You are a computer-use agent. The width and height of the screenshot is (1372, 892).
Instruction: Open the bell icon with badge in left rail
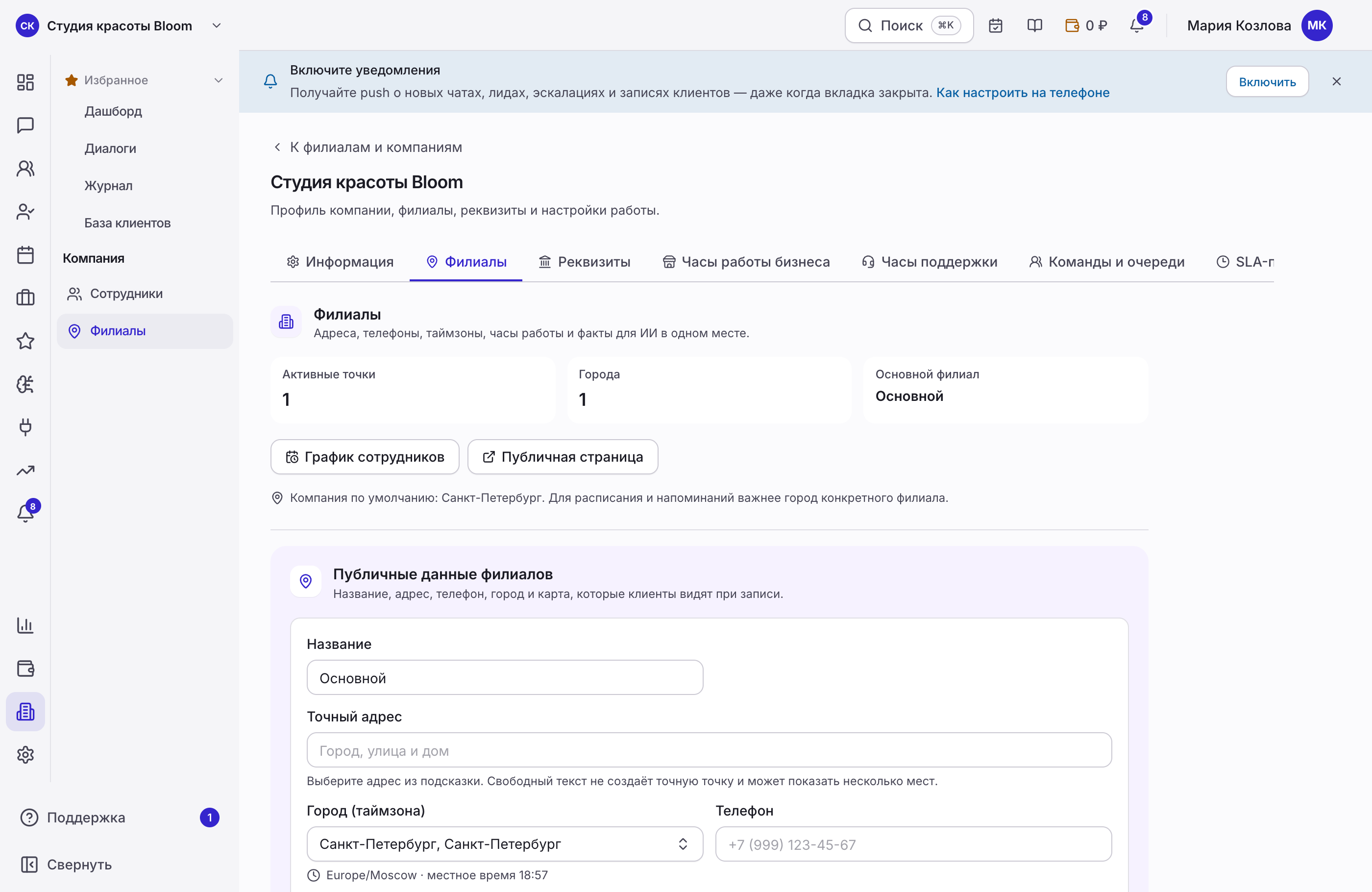click(25, 513)
